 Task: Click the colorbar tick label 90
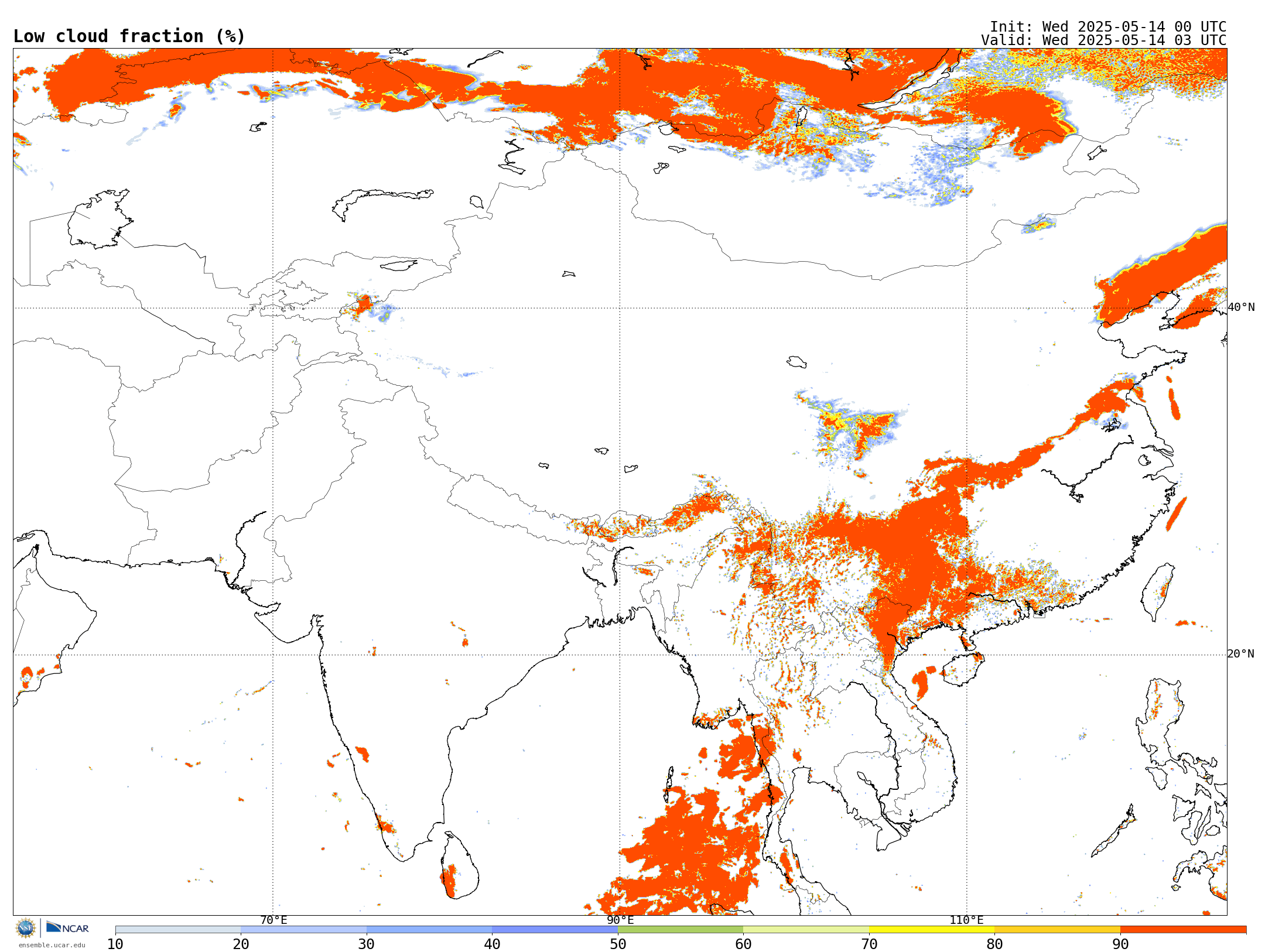click(1120, 944)
